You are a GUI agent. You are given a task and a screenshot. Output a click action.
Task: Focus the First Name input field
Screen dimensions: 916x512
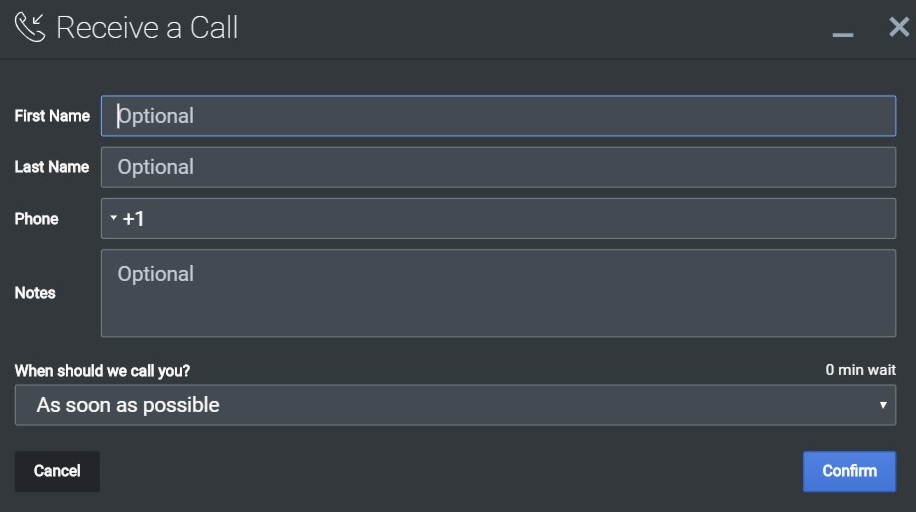coord(498,116)
